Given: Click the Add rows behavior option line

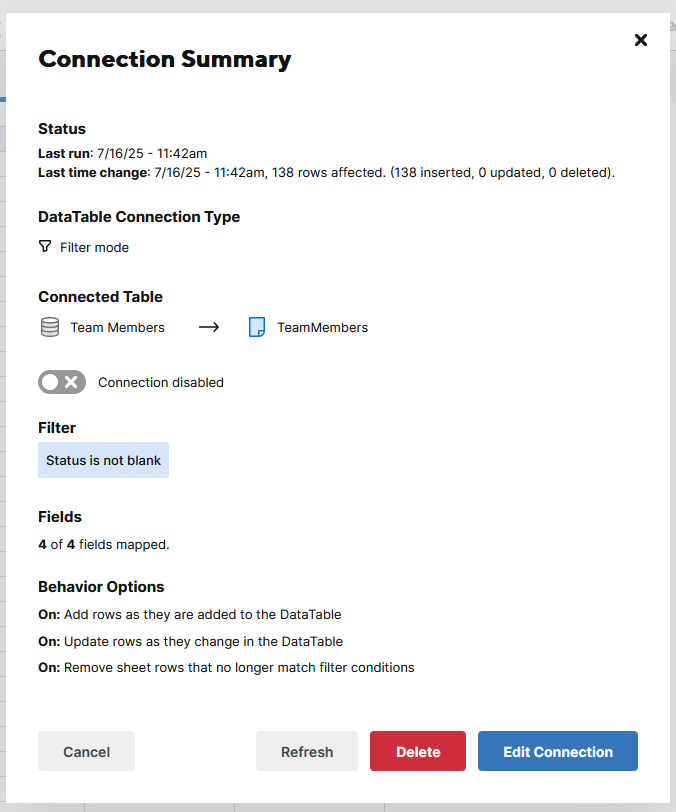Looking at the screenshot, I should 190,615.
